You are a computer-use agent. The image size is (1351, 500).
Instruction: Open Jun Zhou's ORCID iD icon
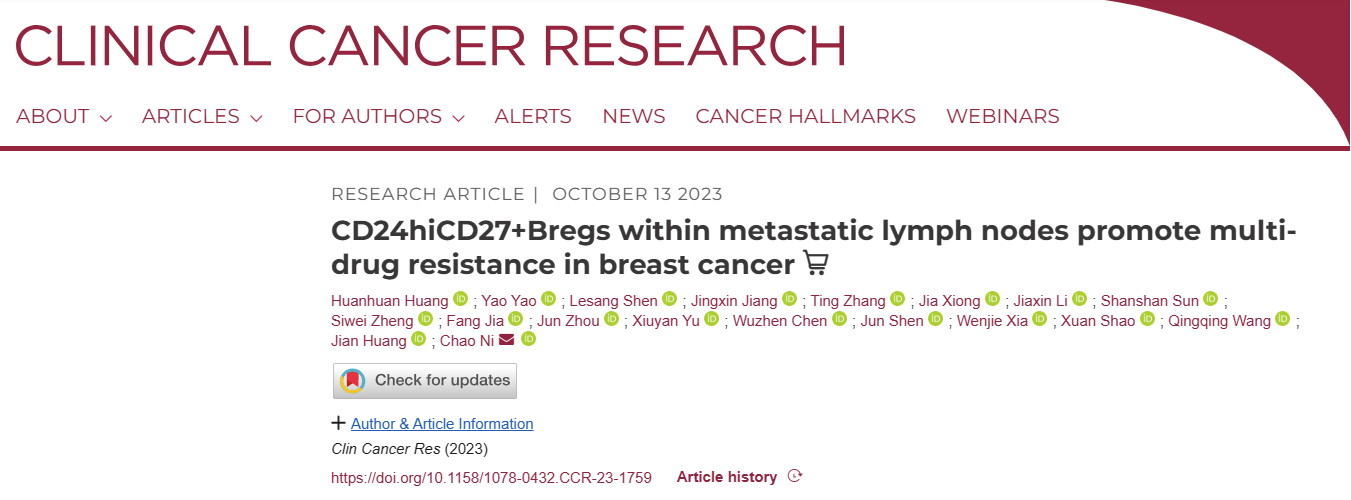point(611,320)
